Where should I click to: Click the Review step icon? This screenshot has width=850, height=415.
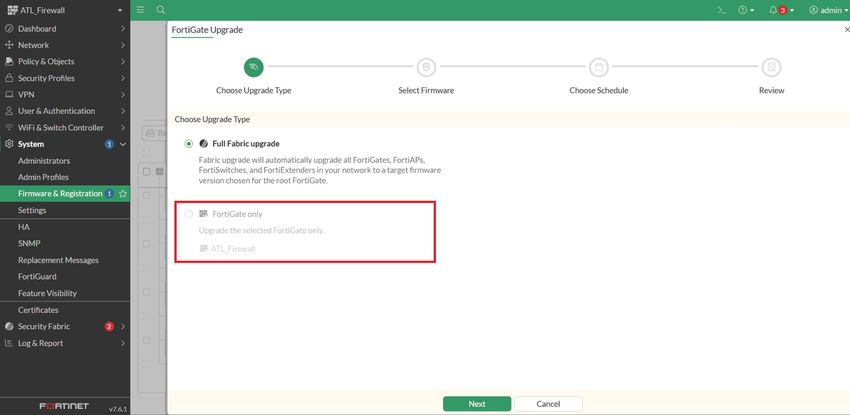(x=771, y=67)
